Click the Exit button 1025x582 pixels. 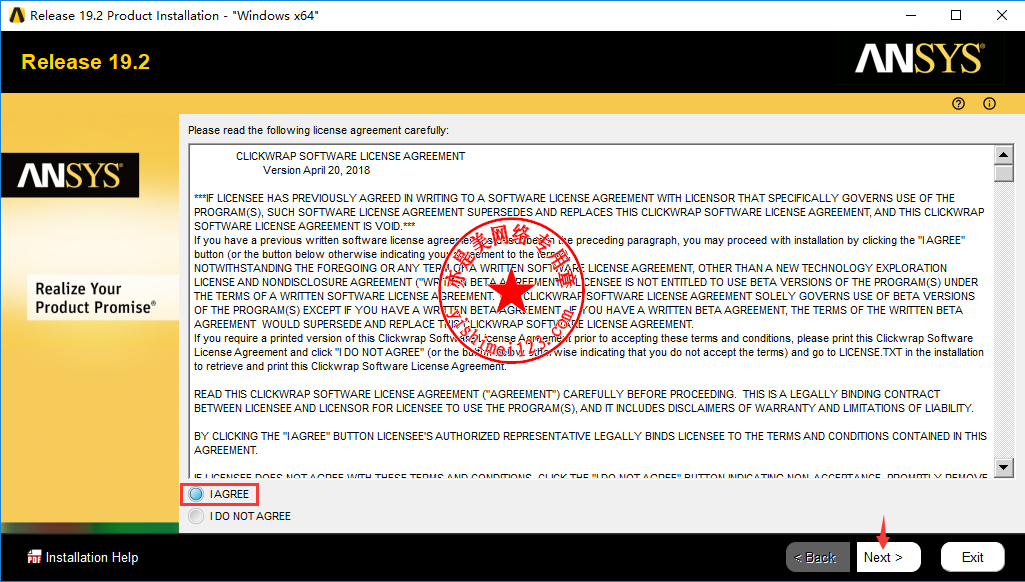(x=973, y=557)
